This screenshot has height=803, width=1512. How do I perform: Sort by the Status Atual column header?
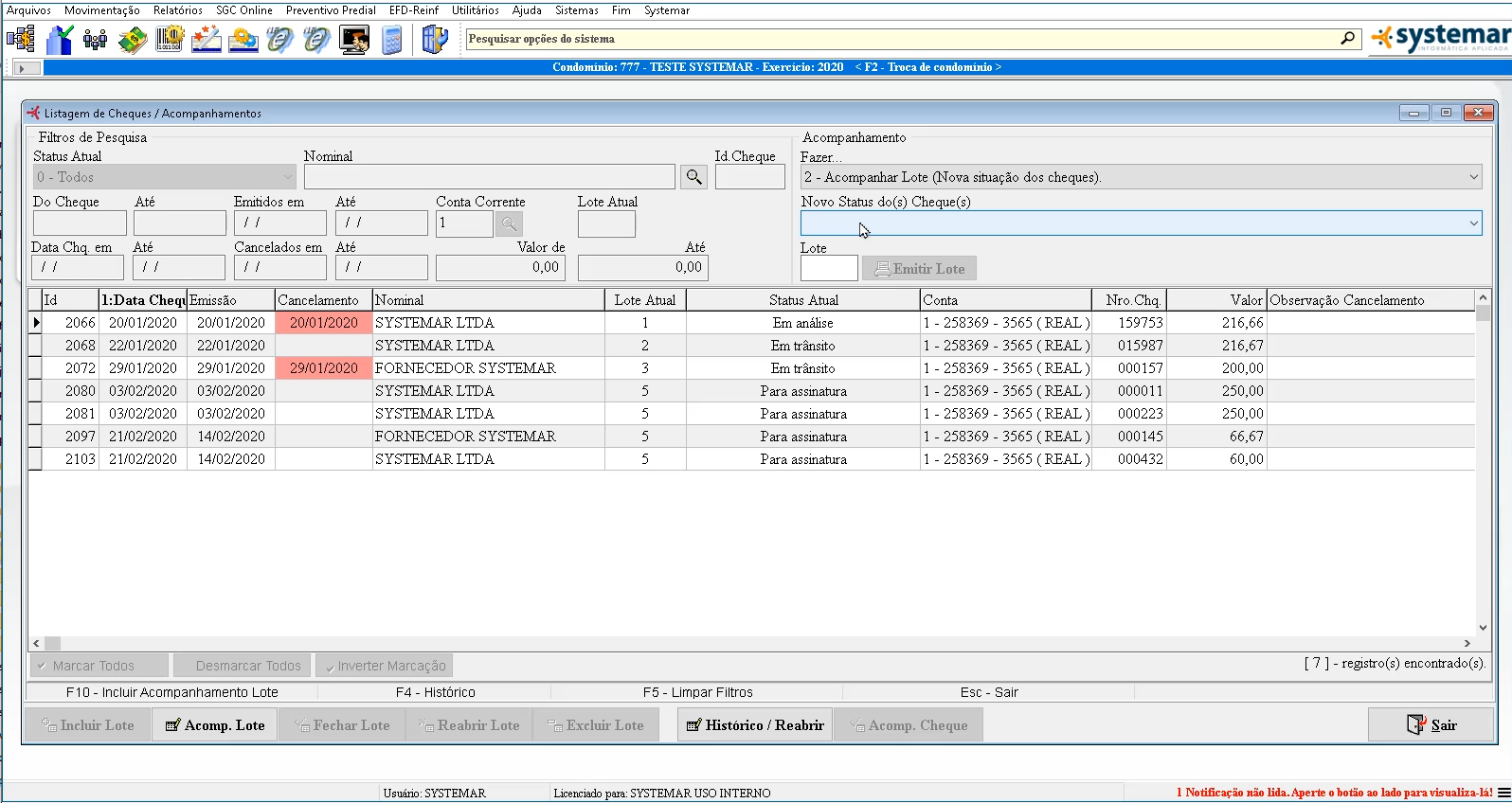(x=803, y=300)
